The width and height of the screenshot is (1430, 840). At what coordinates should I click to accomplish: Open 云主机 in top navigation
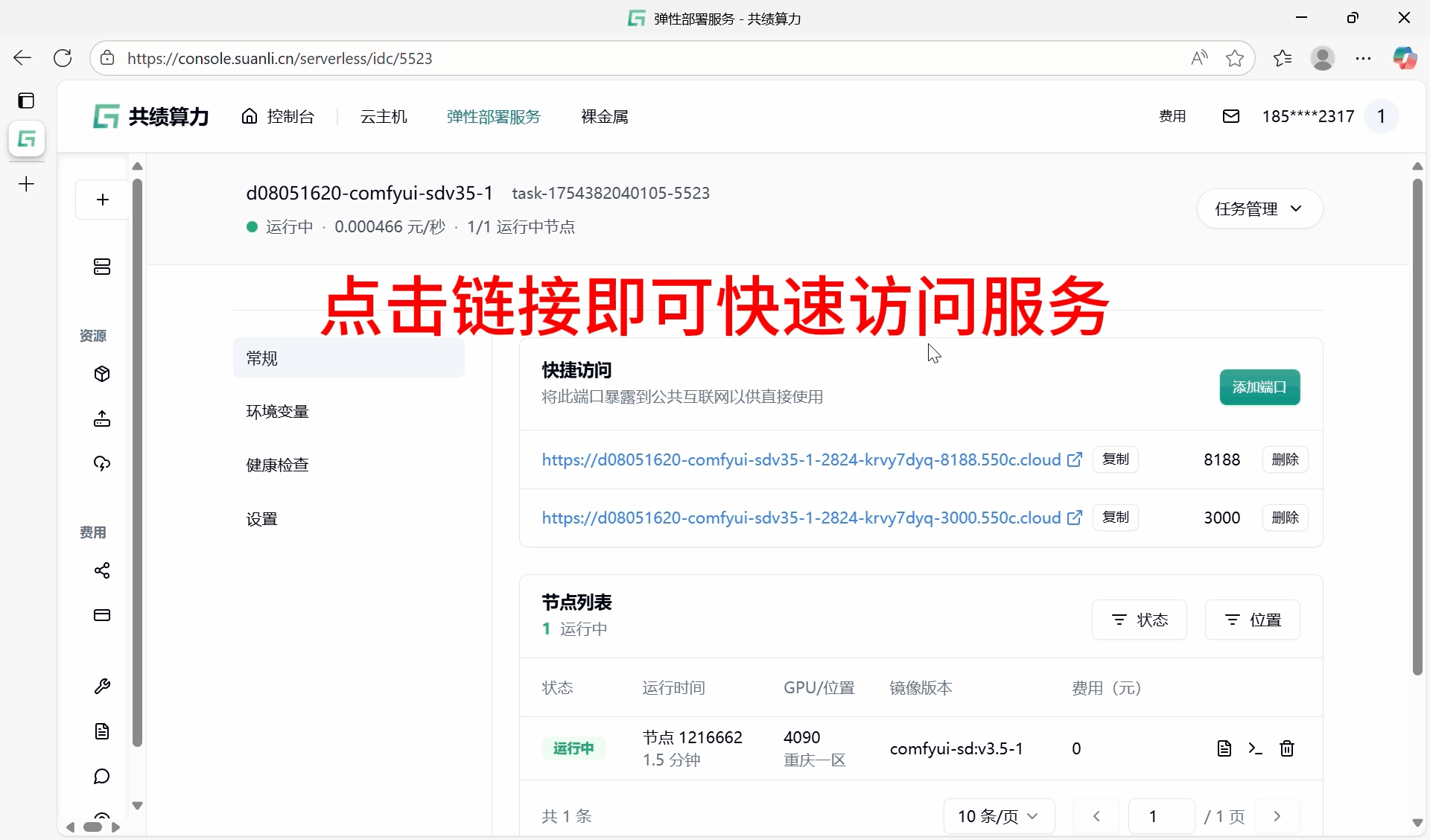pyautogui.click(x=384, y=117)
